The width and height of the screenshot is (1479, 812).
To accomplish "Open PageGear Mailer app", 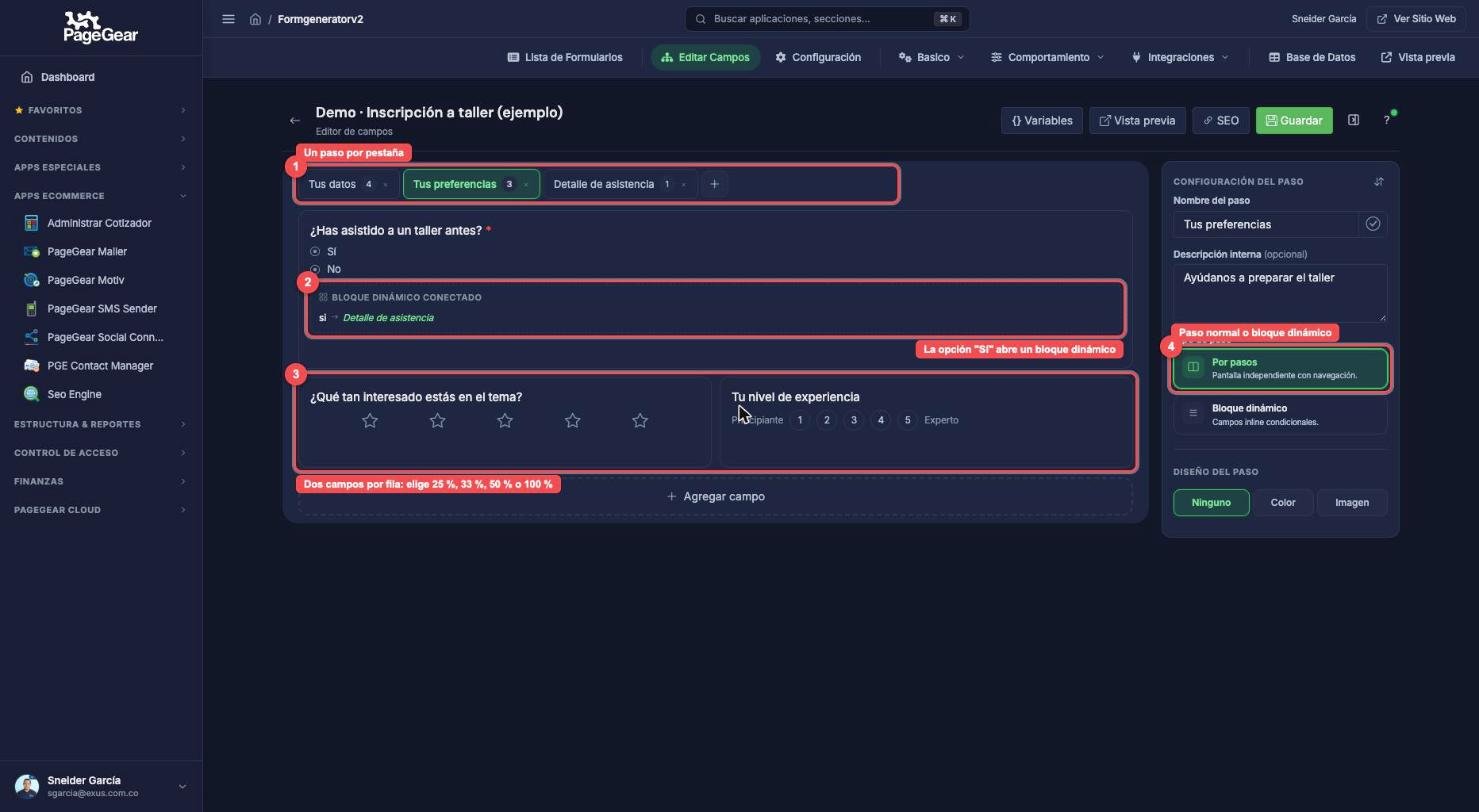I will 87,252.
